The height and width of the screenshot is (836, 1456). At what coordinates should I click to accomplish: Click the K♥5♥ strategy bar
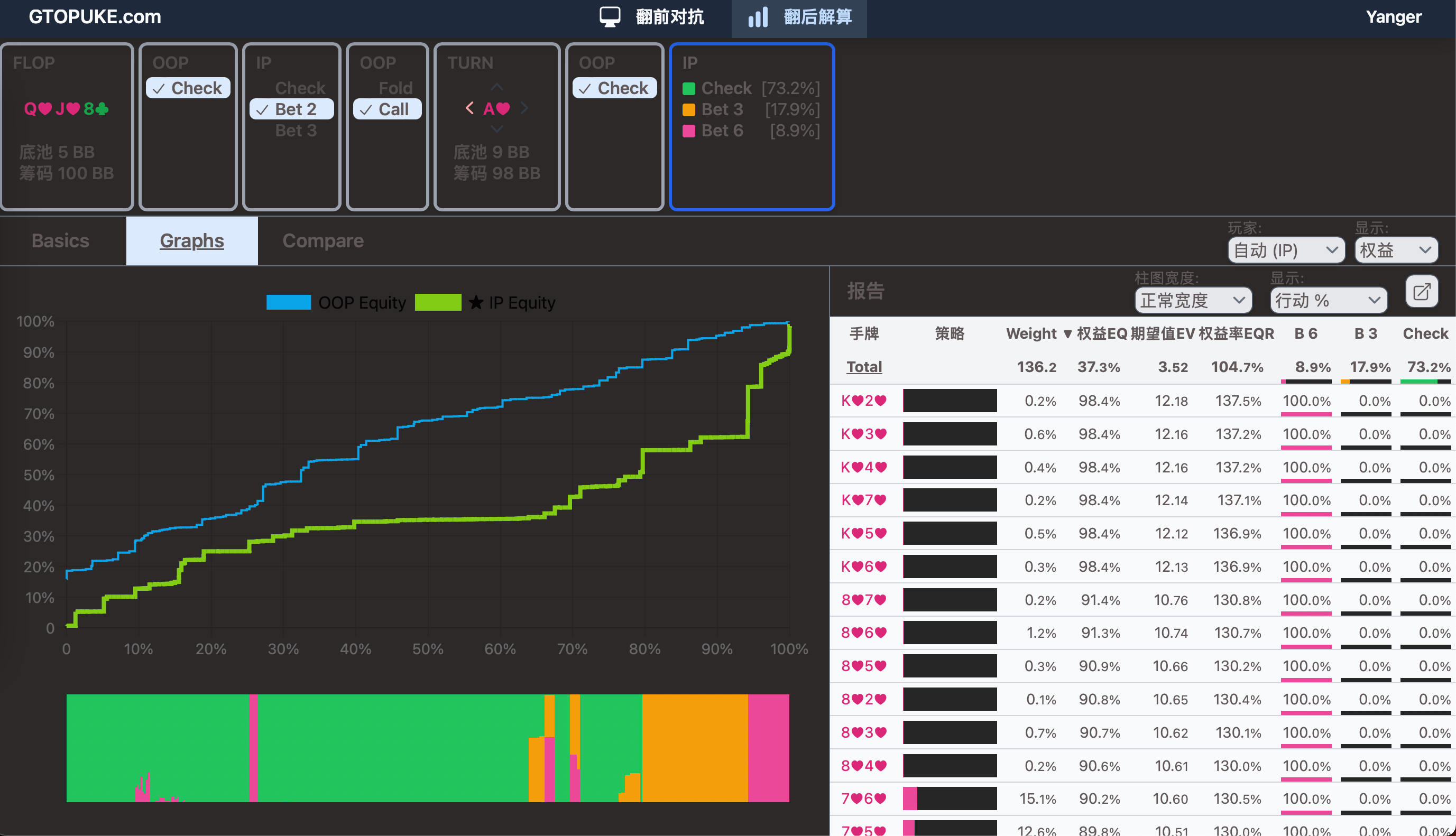pyautogui.click(x=950, y=533)
